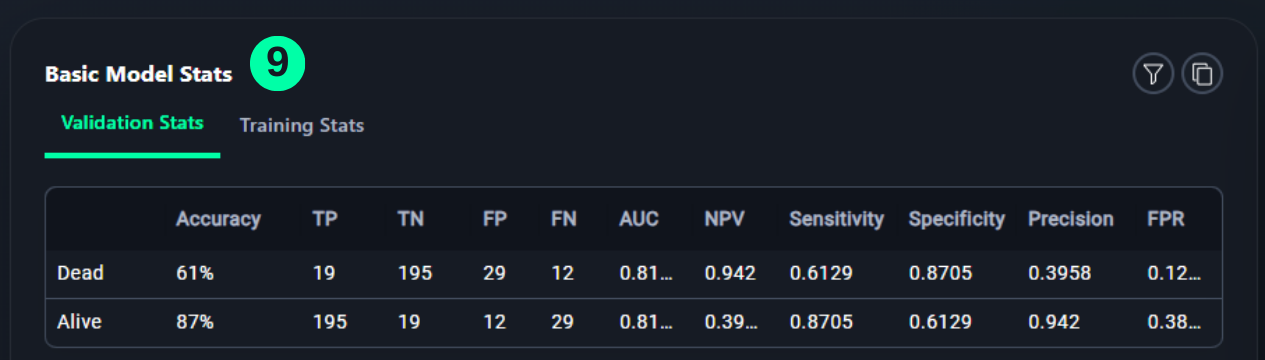This screenshot has height=360, width=1265.
Task: Click the FN column header
Action: pyautogui.click(x=563, y=219)
